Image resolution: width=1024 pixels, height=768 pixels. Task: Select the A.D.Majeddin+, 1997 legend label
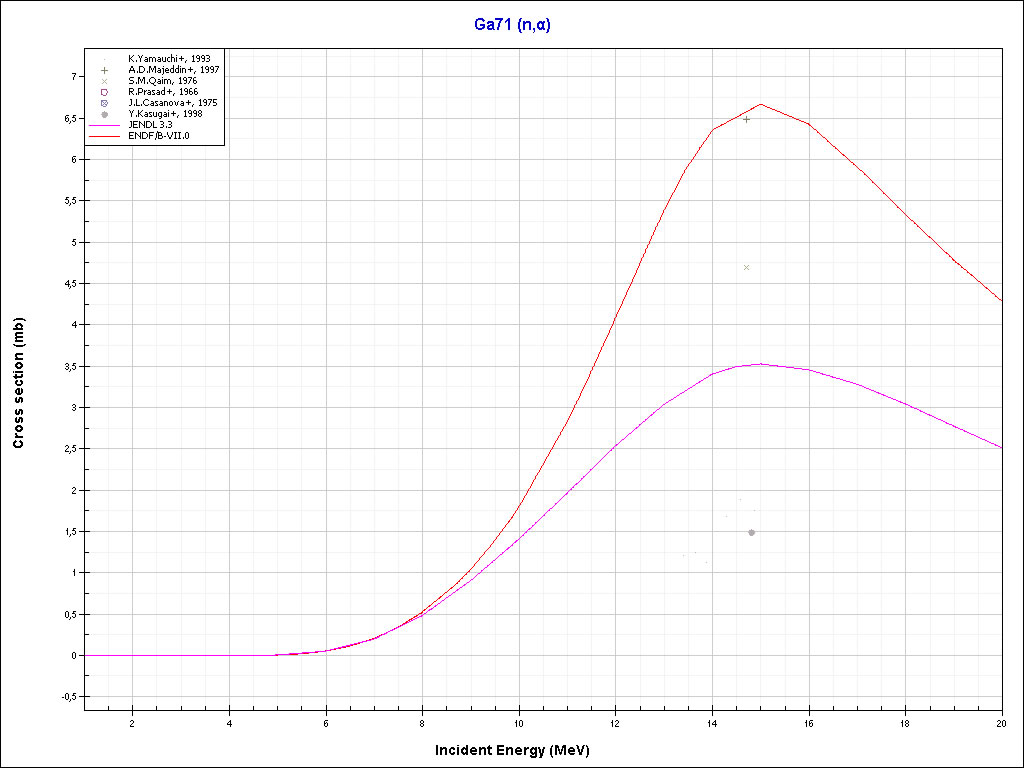tap(173, 70)
